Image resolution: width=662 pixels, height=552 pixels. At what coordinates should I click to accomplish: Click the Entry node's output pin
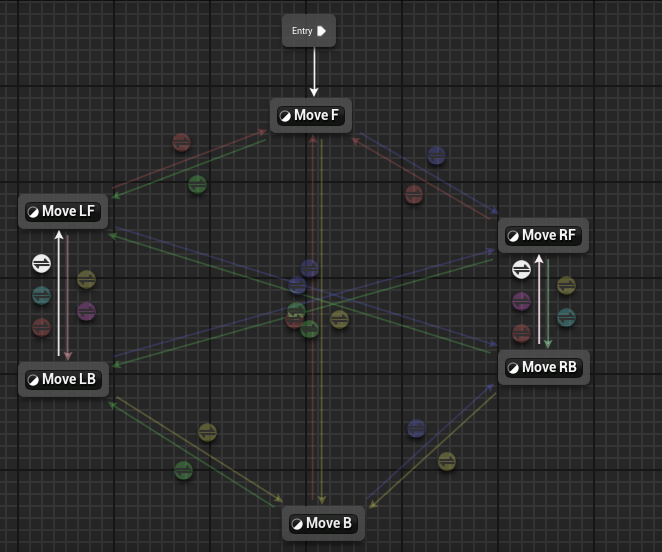click(321, 31)
